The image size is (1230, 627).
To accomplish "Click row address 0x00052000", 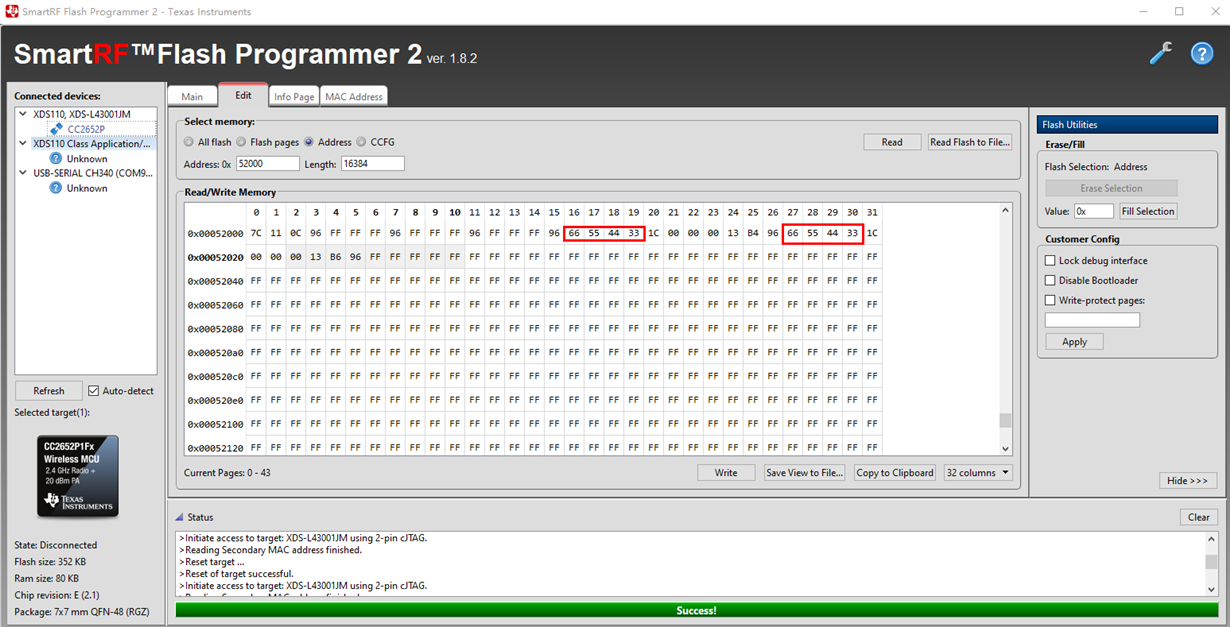I will (216, 233).
